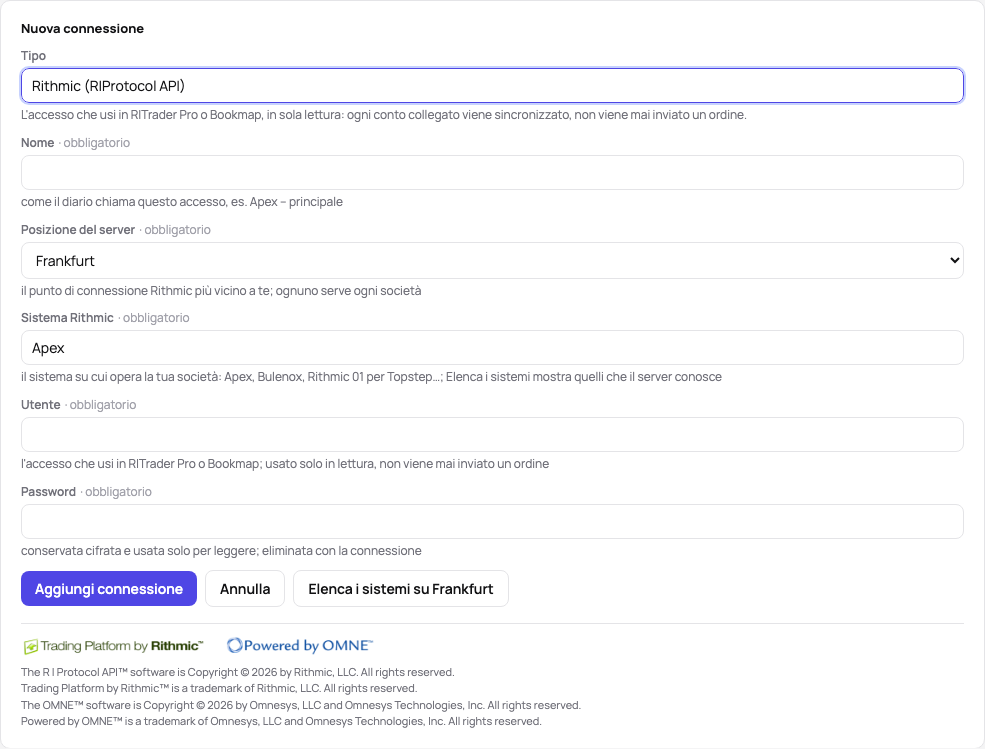Screen dimensions: 985x749
Task: Click the Powered by OMNE trademark line
Action: pos(281,721)
